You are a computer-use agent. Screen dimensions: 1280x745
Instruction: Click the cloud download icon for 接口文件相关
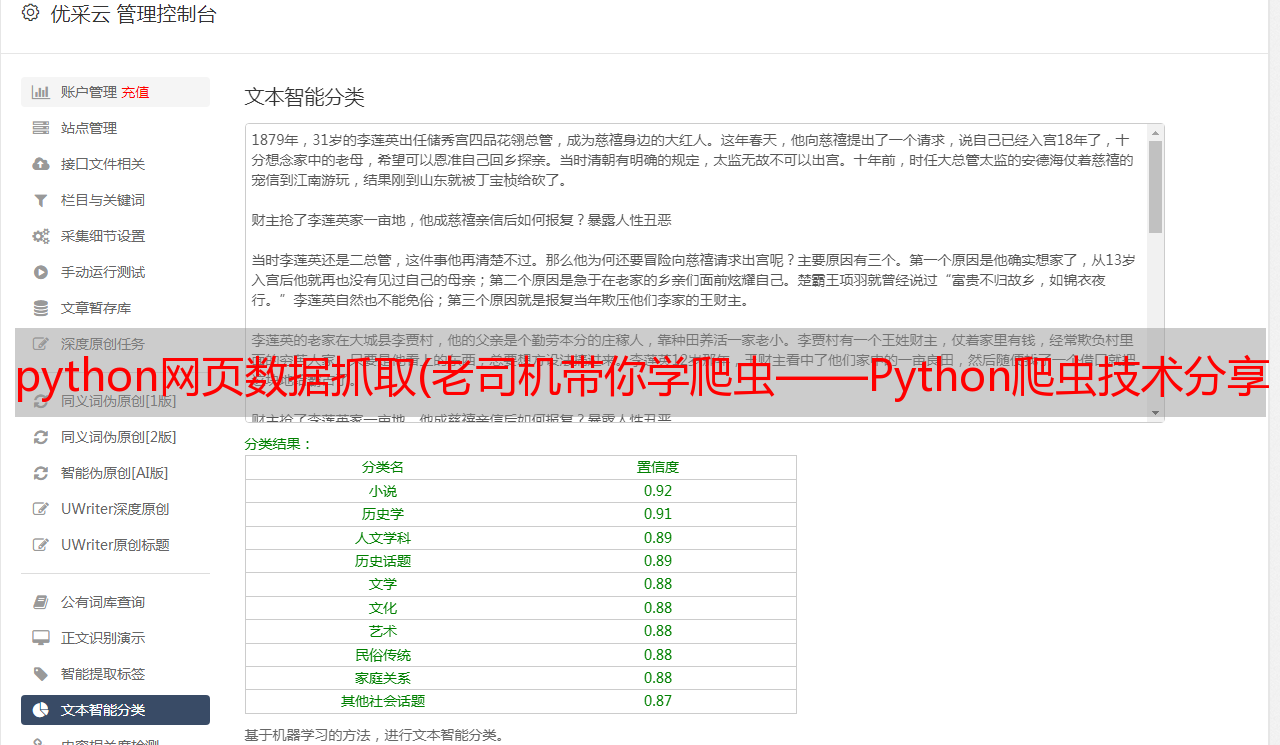[41, 164]
